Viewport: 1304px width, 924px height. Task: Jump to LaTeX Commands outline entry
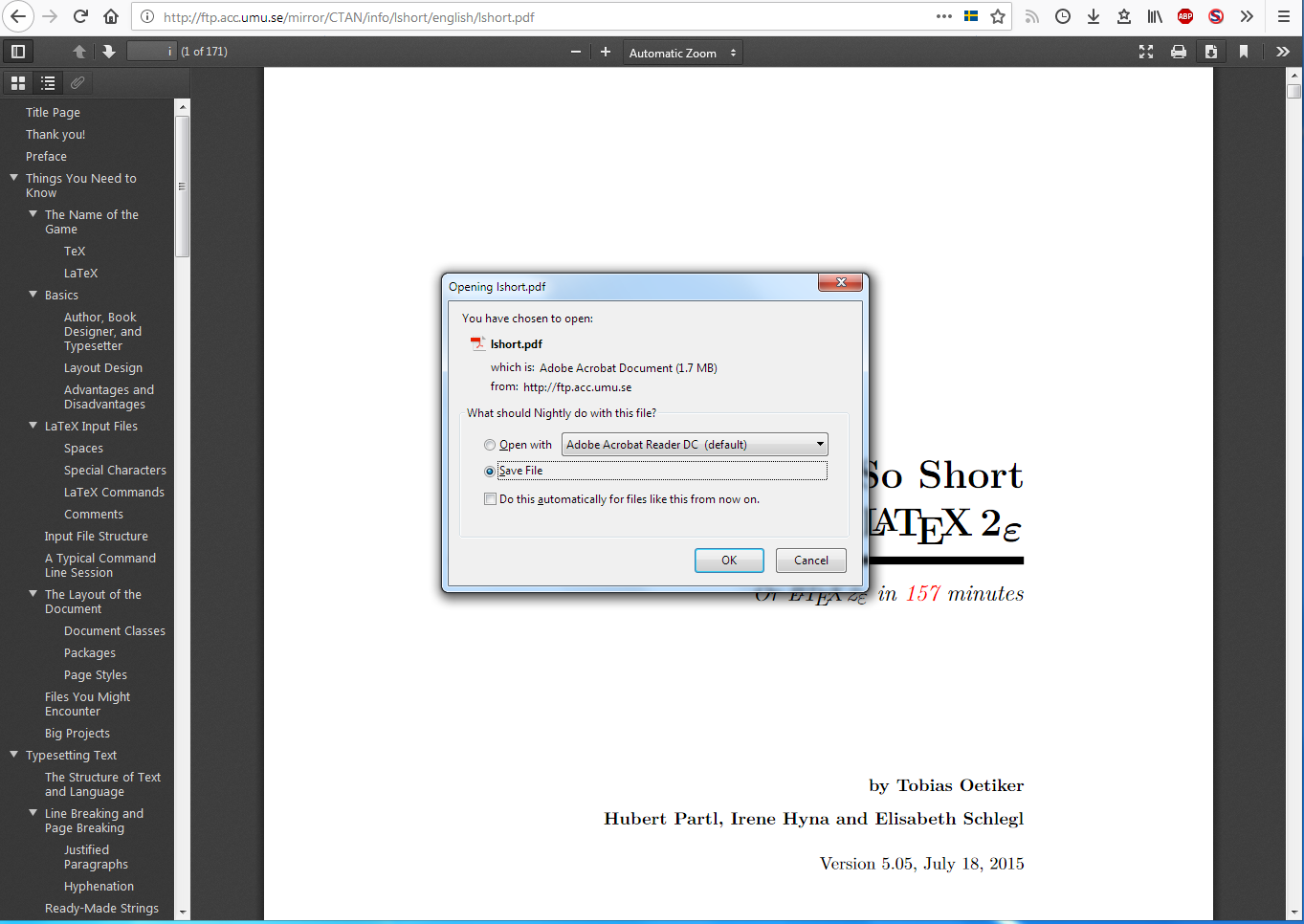pos(114,493)
